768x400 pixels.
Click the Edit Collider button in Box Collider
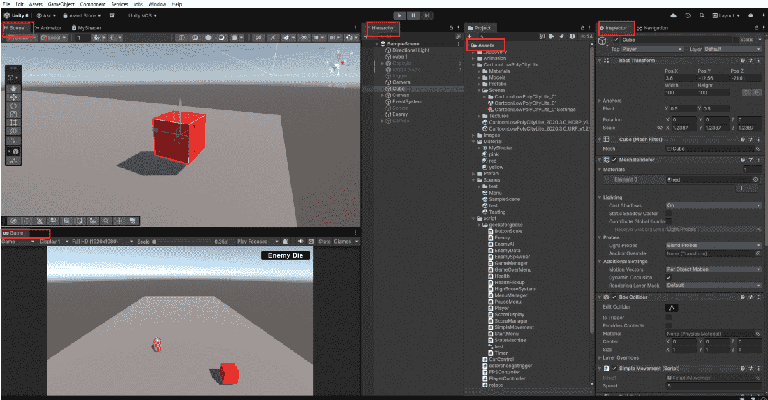672,308
